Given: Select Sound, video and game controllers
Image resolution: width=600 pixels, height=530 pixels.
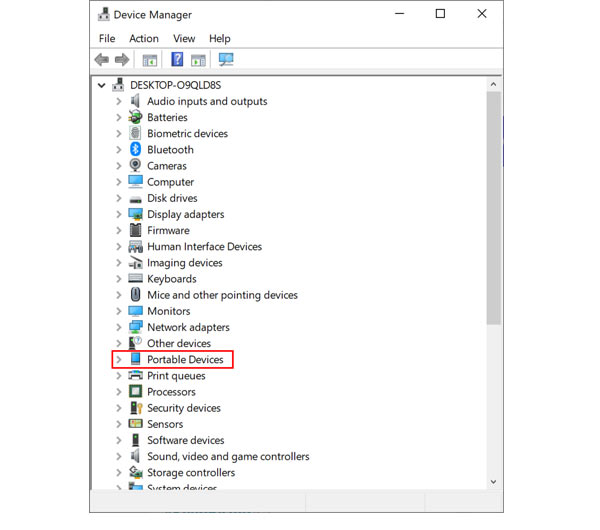Looking at the screenshot, I should (228, 457).
